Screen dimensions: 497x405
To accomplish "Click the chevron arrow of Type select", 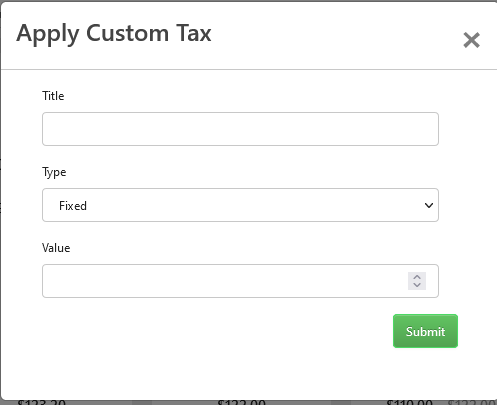I will [x=429, y=205].
